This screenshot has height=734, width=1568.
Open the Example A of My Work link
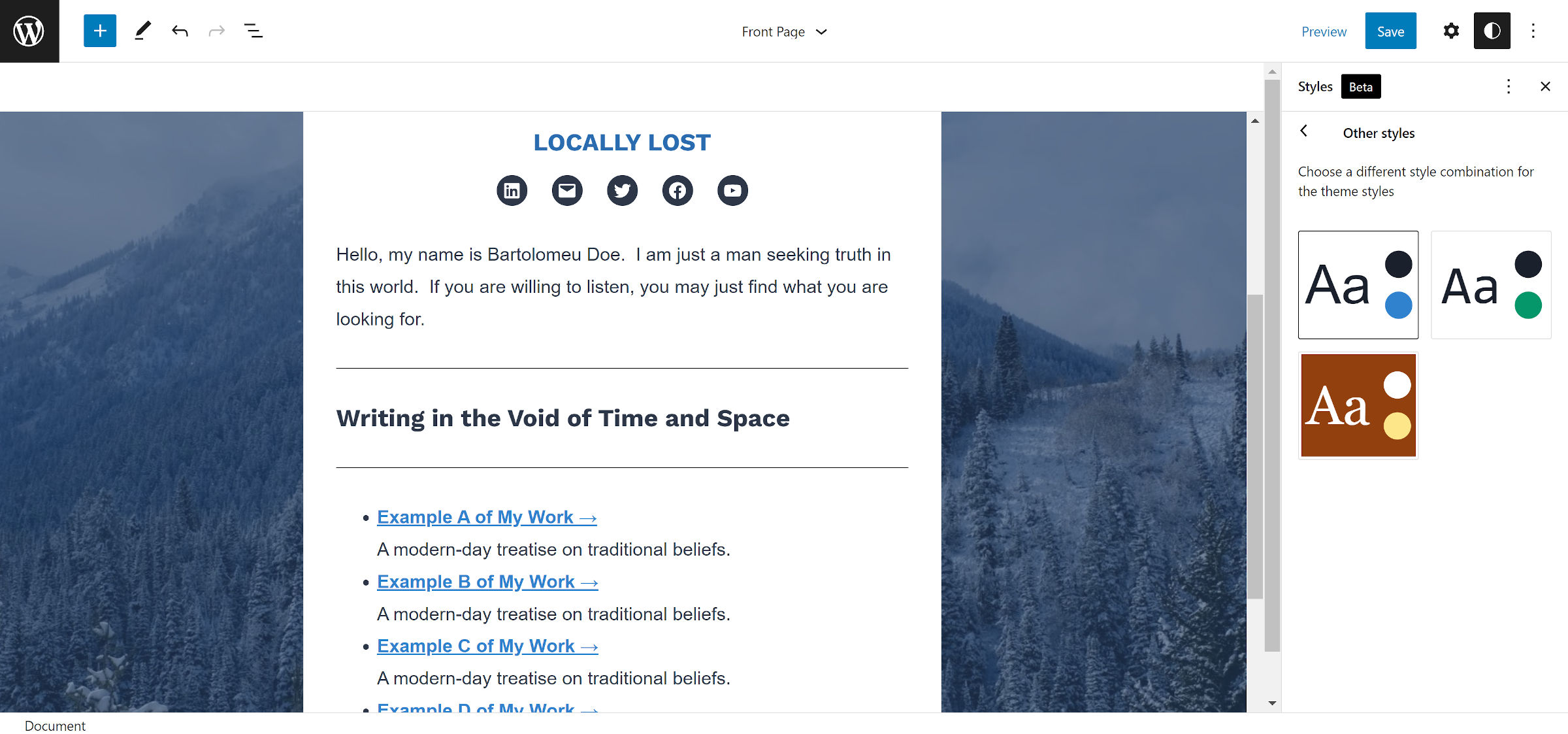[487, 517]
